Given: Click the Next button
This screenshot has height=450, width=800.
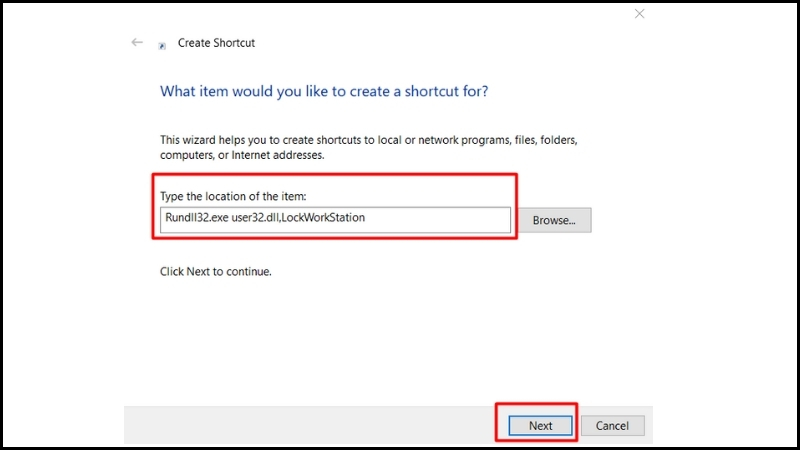Looking at the screenshot, I should click(540, 426).
